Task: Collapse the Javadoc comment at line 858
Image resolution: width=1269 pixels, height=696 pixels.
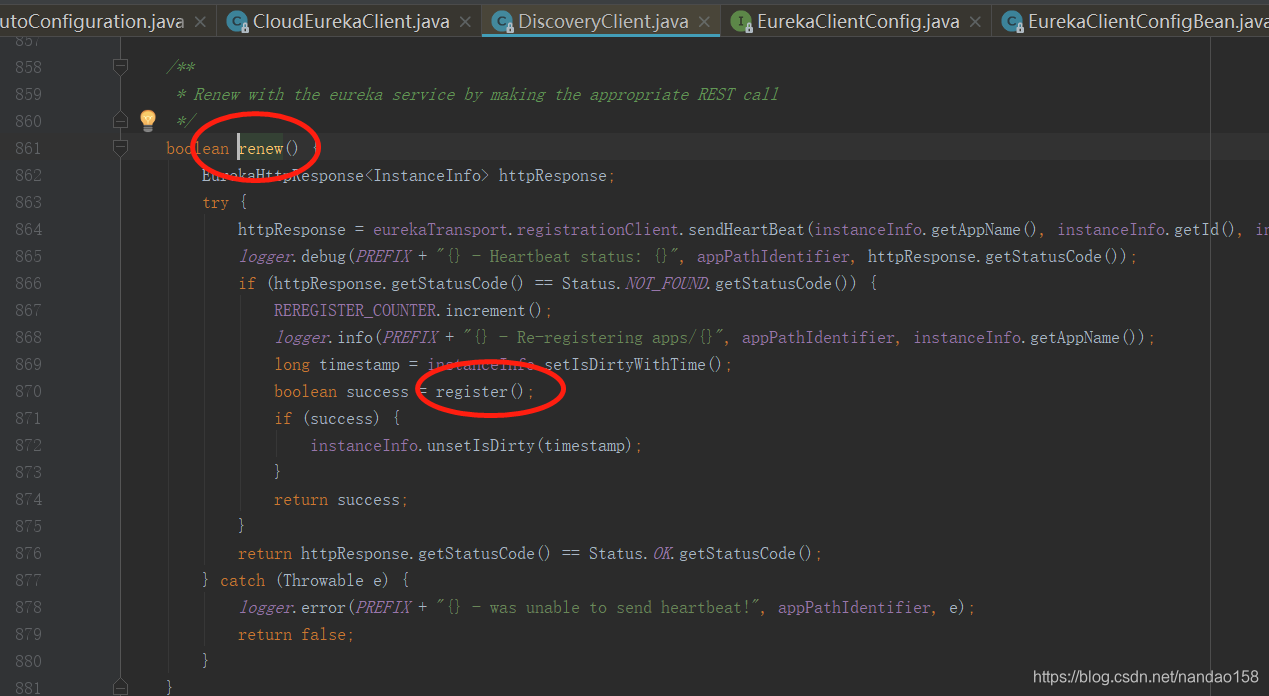Action: [x=120, y=67]
